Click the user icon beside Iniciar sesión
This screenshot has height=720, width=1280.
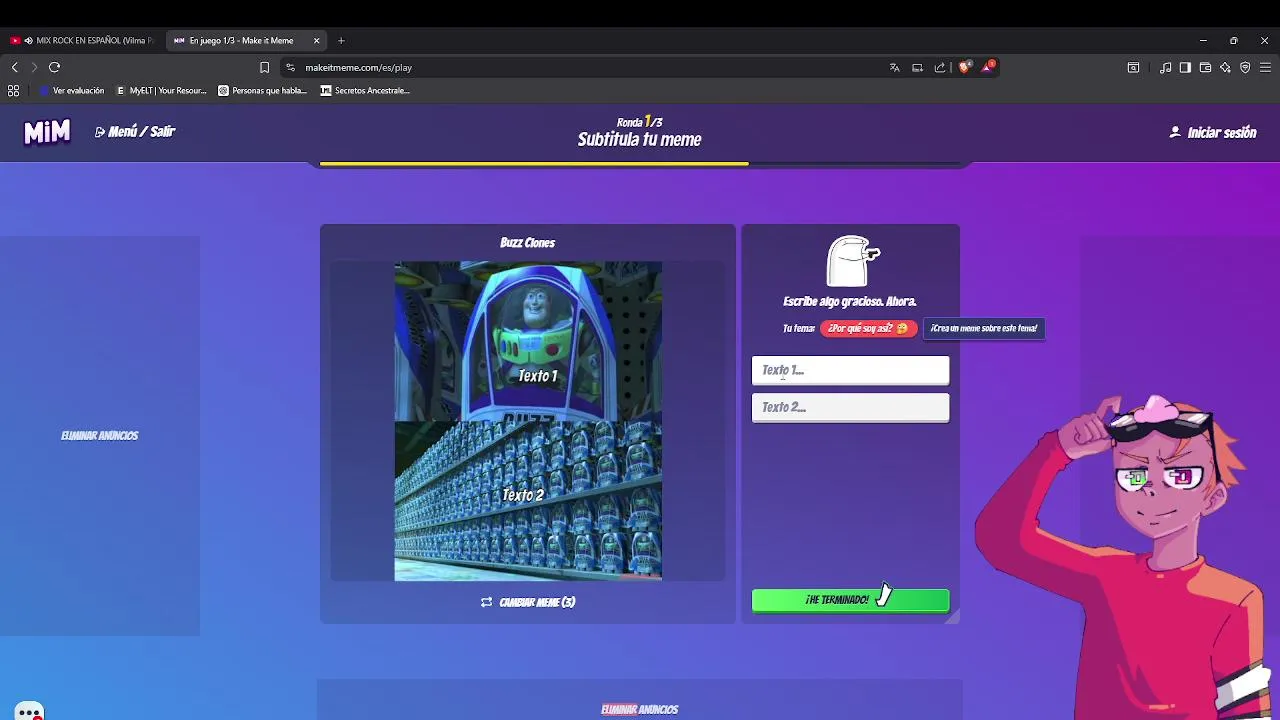point(1175,132)
